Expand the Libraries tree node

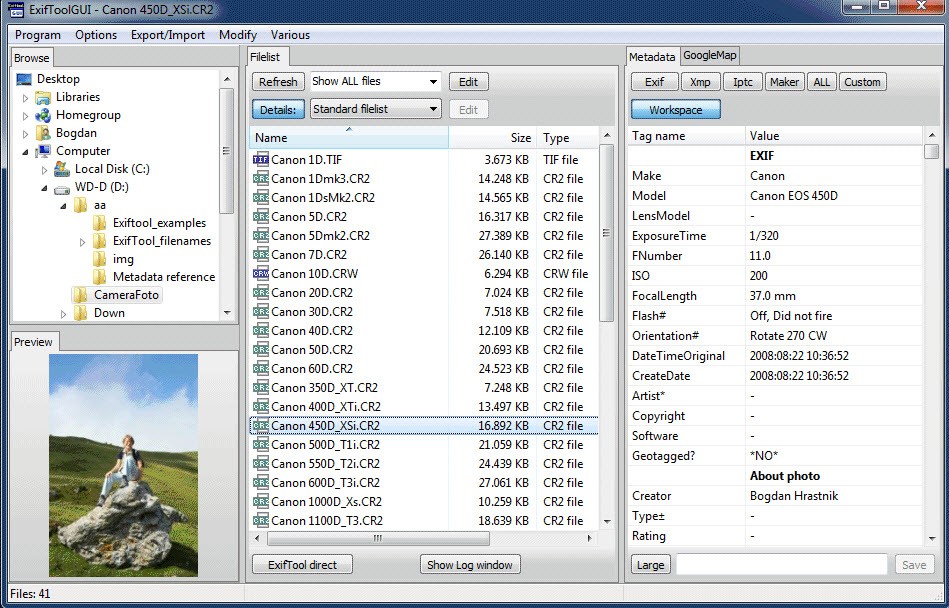[25, 97]
